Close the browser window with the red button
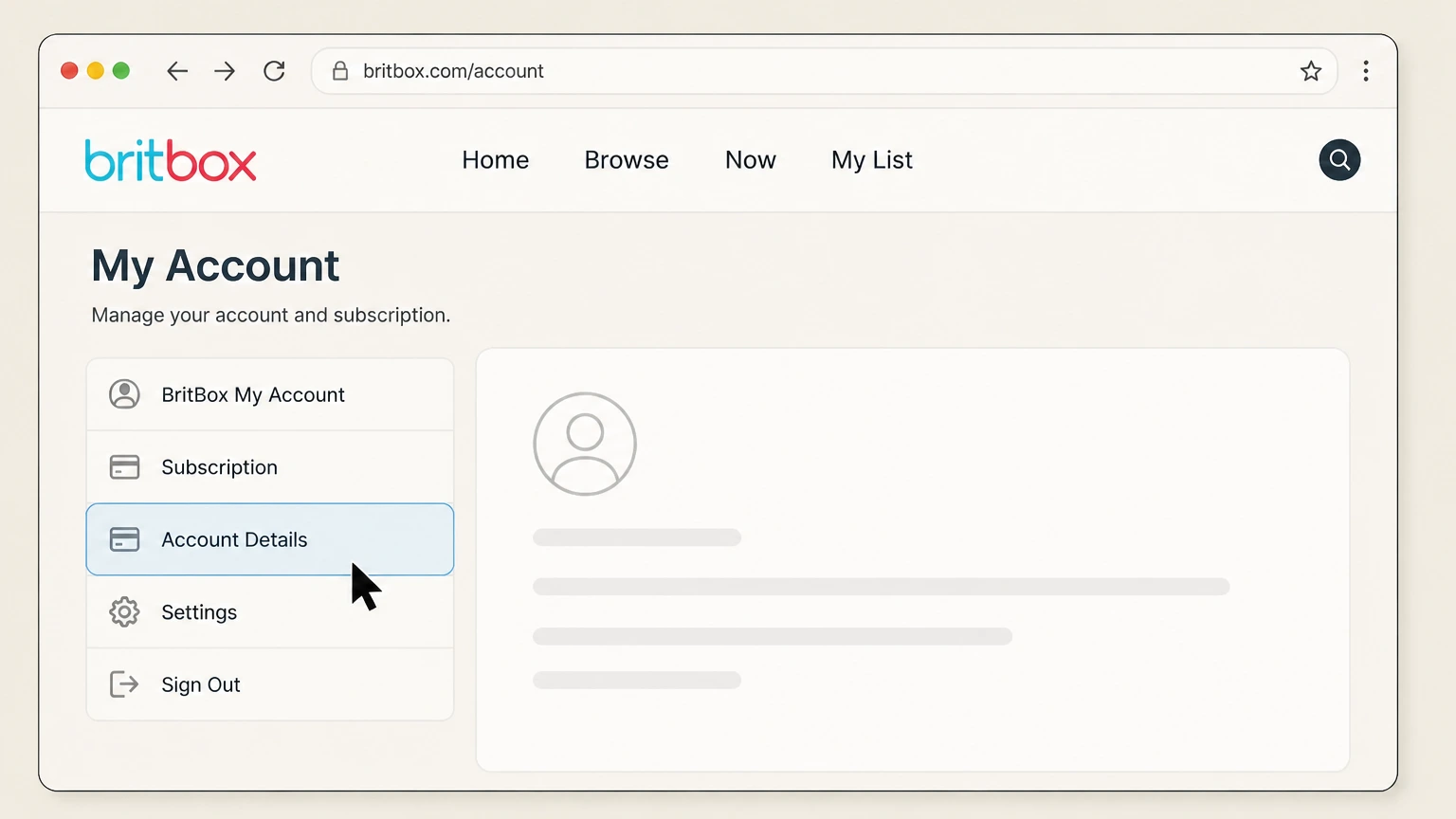The width and height of the screenshot is (1456, 819). point(69,71)
